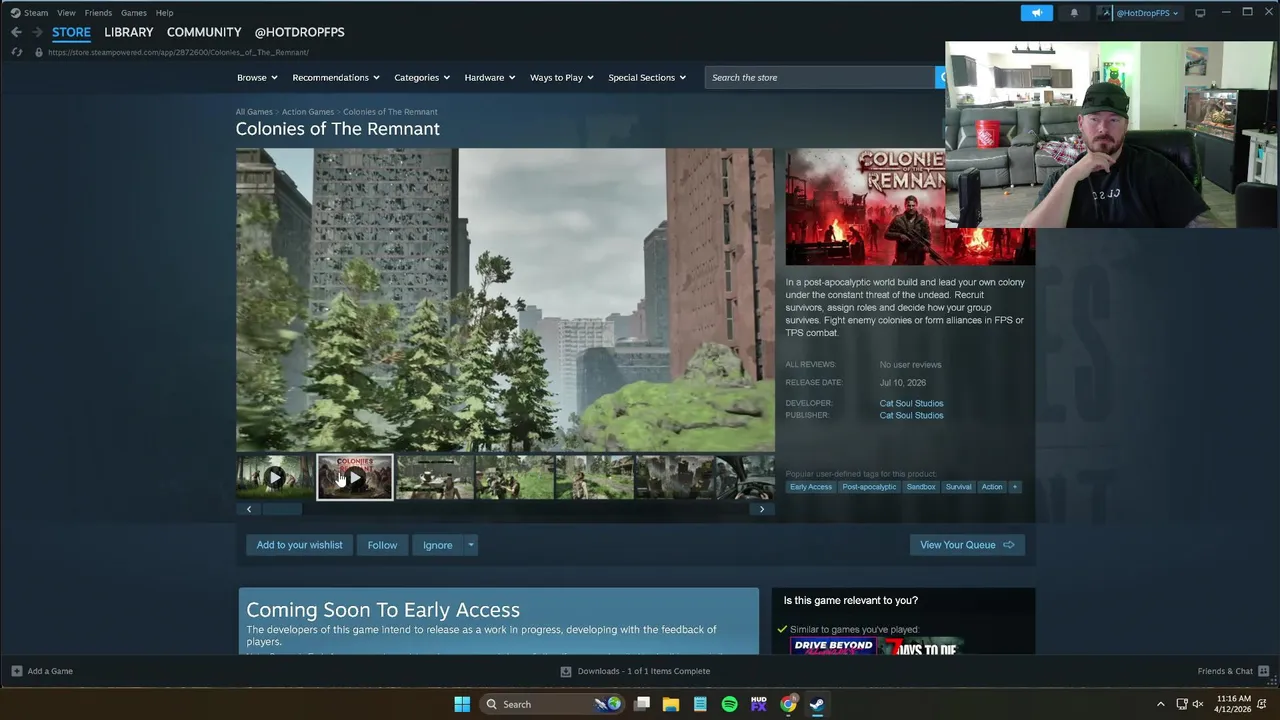
Task: Open Friends & Chat icon
Action: 1264,671
